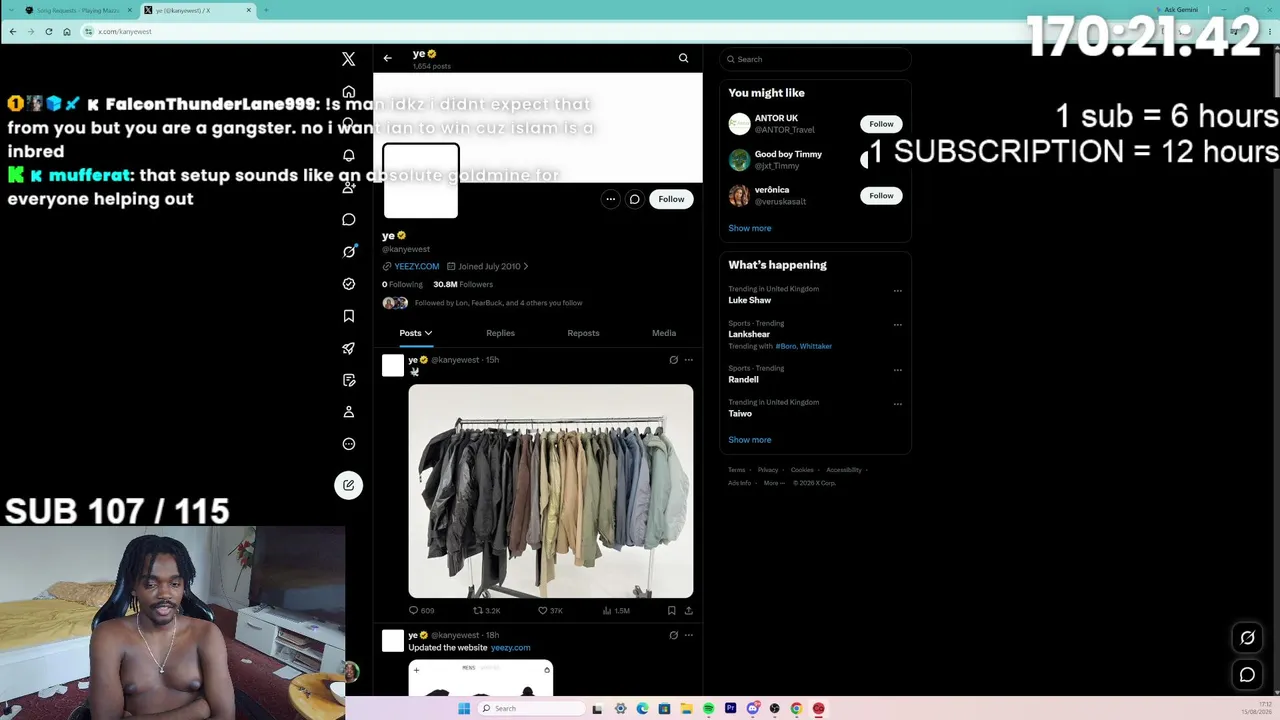The width and height of the screenshot is (1280, 720).
Task: Reload the page in the browser
Action: [x=48, y=31]
